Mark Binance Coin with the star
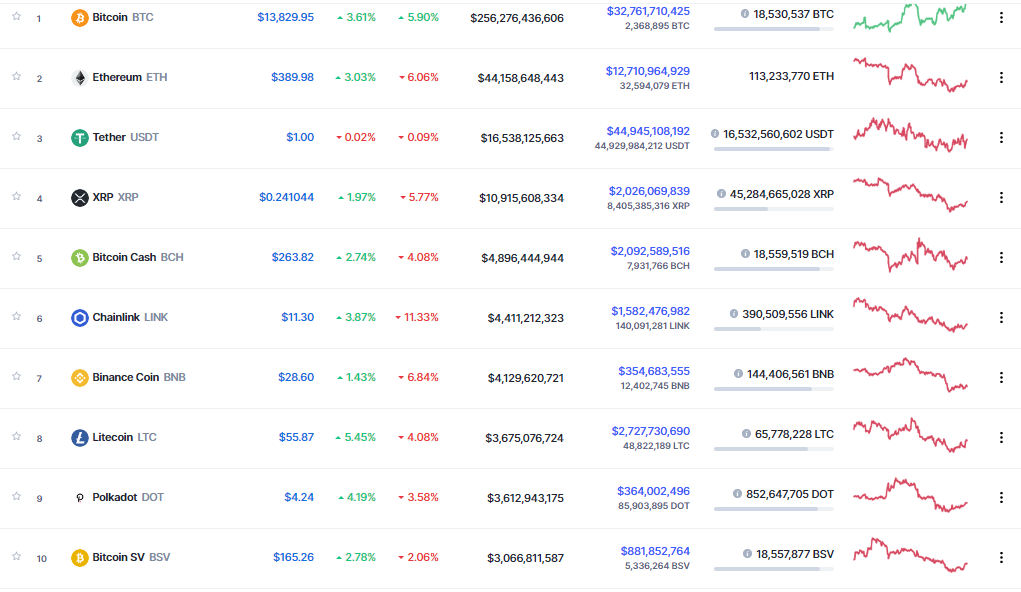The width and height of the screenshot is (1021, 592). click(x=16, y=376)
